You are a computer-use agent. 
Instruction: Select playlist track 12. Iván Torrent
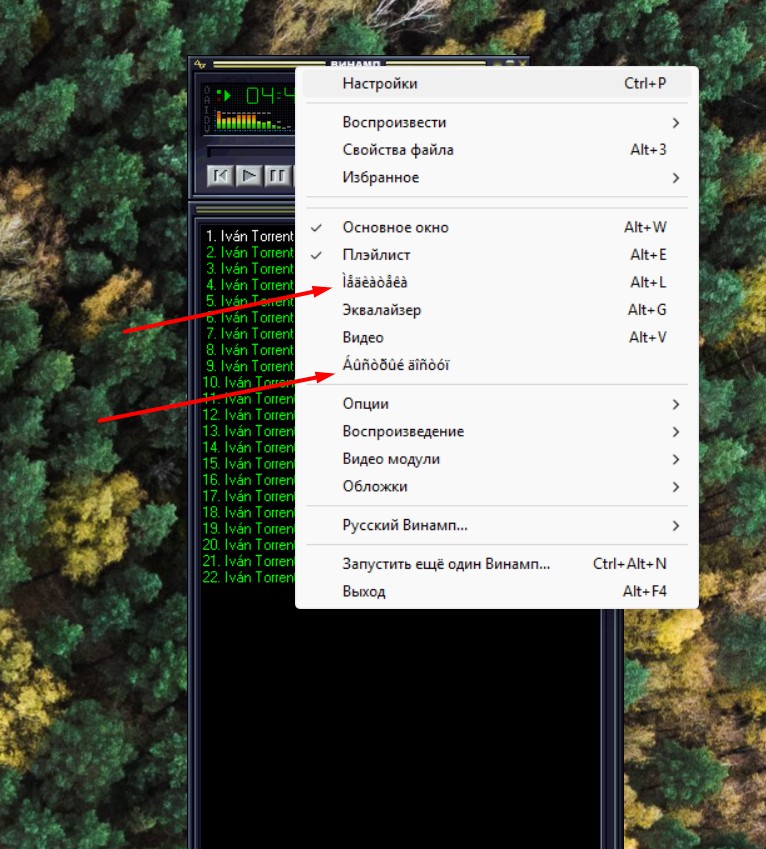pyautogui.click(x=249, y=415)
